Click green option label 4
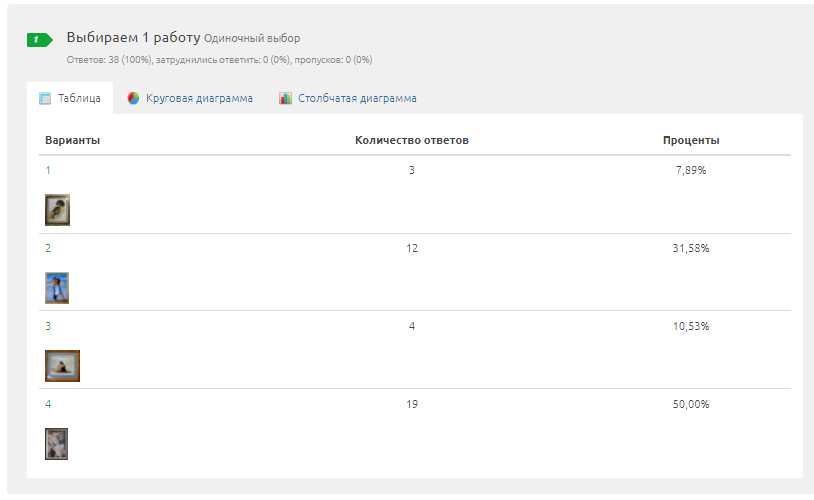 point(48,404)
